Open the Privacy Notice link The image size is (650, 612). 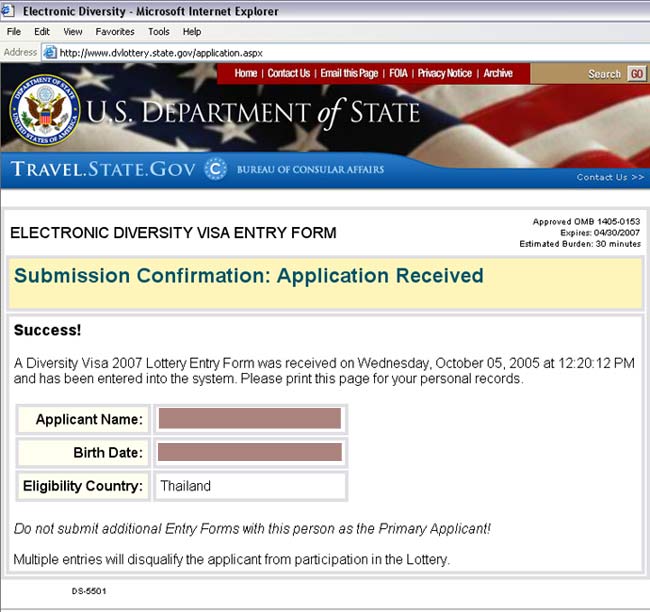445,73
